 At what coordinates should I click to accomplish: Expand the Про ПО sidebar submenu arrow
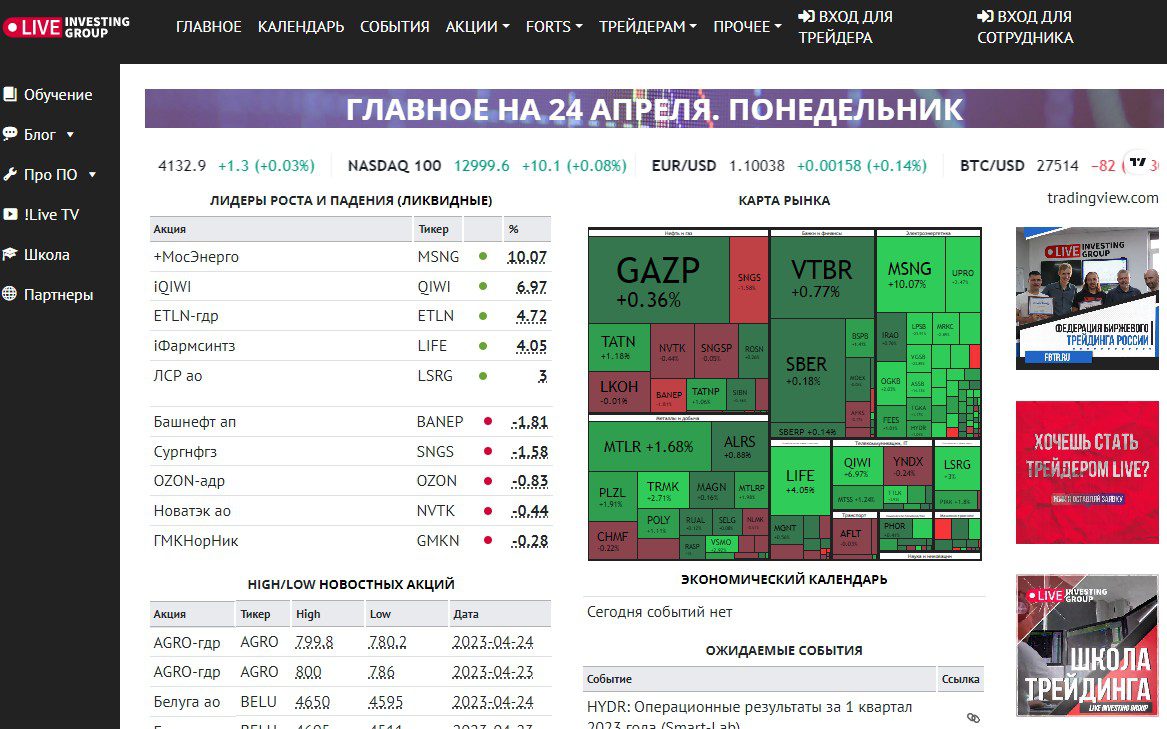[92, 175]
